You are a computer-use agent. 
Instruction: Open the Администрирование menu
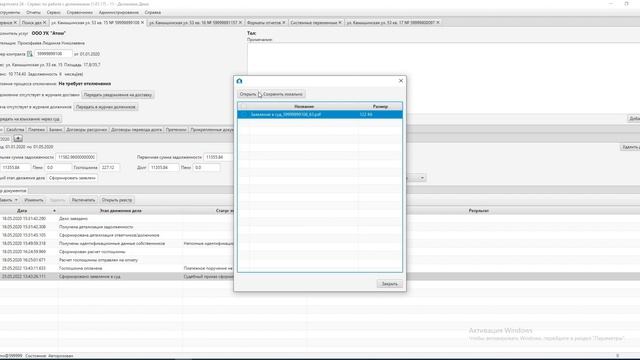118,13
